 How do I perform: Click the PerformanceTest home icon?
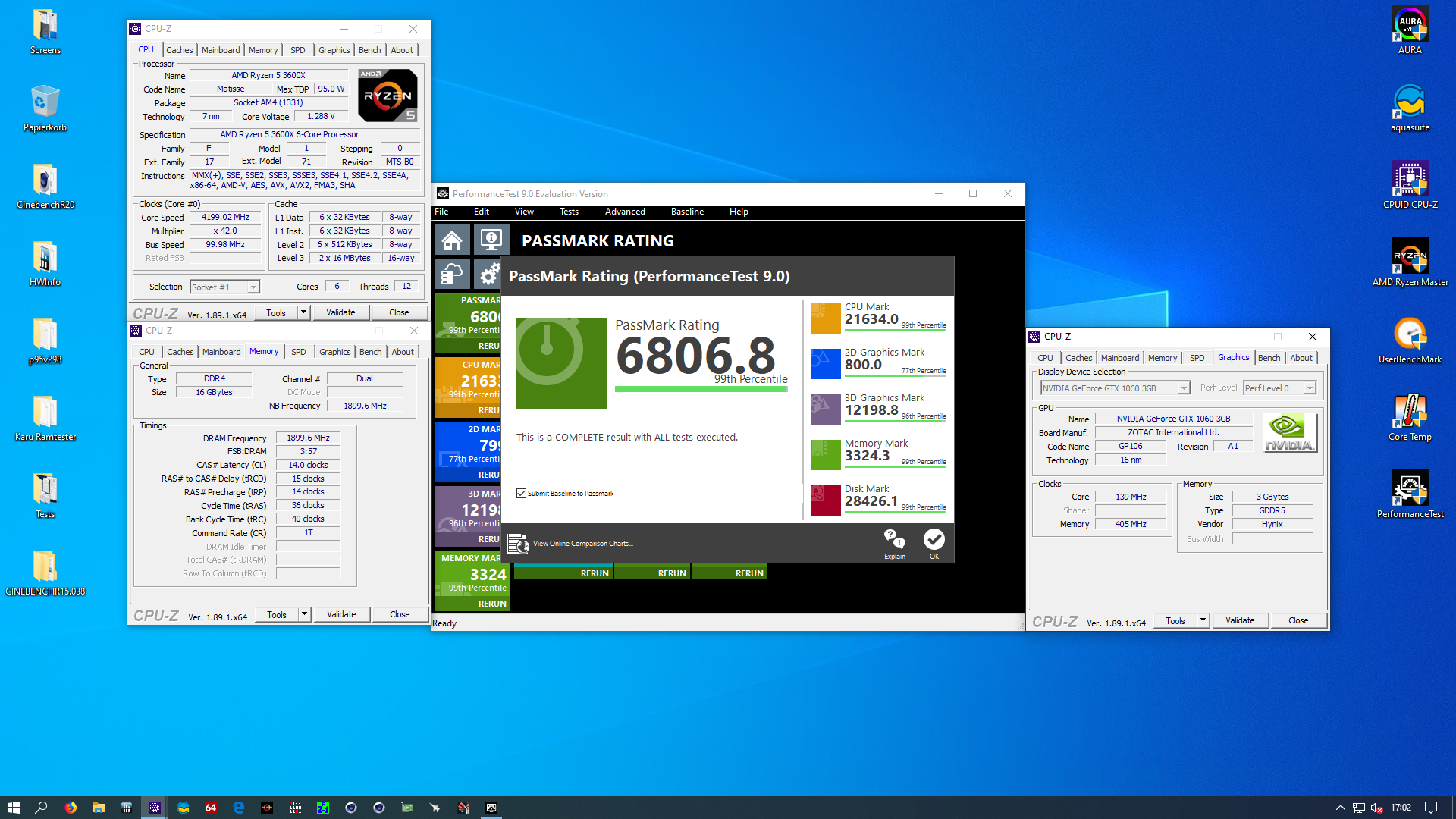(x=452, y=241)
